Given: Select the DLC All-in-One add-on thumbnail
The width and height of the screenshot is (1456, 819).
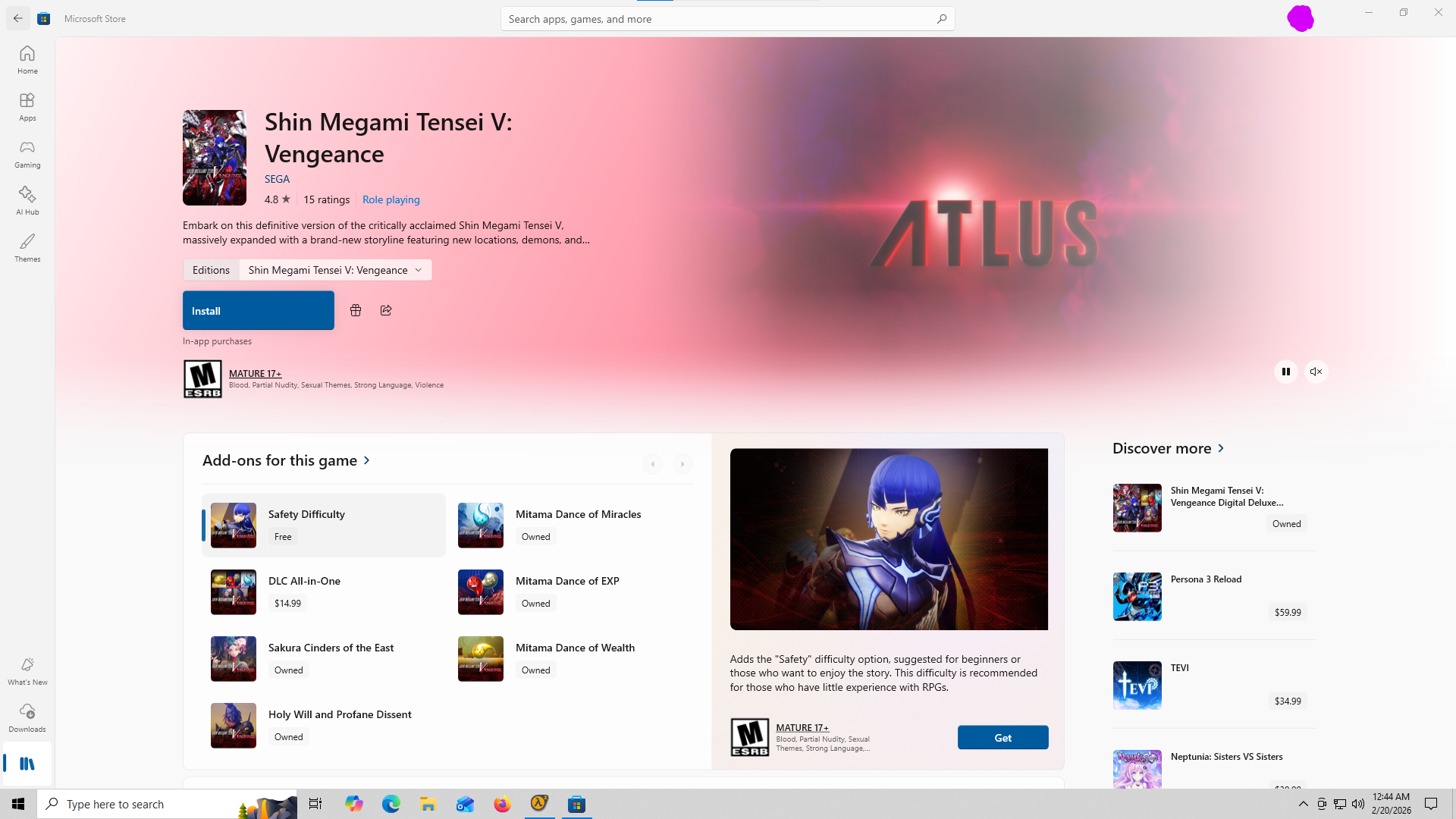Looking at the screenshot, I should 233,592.
